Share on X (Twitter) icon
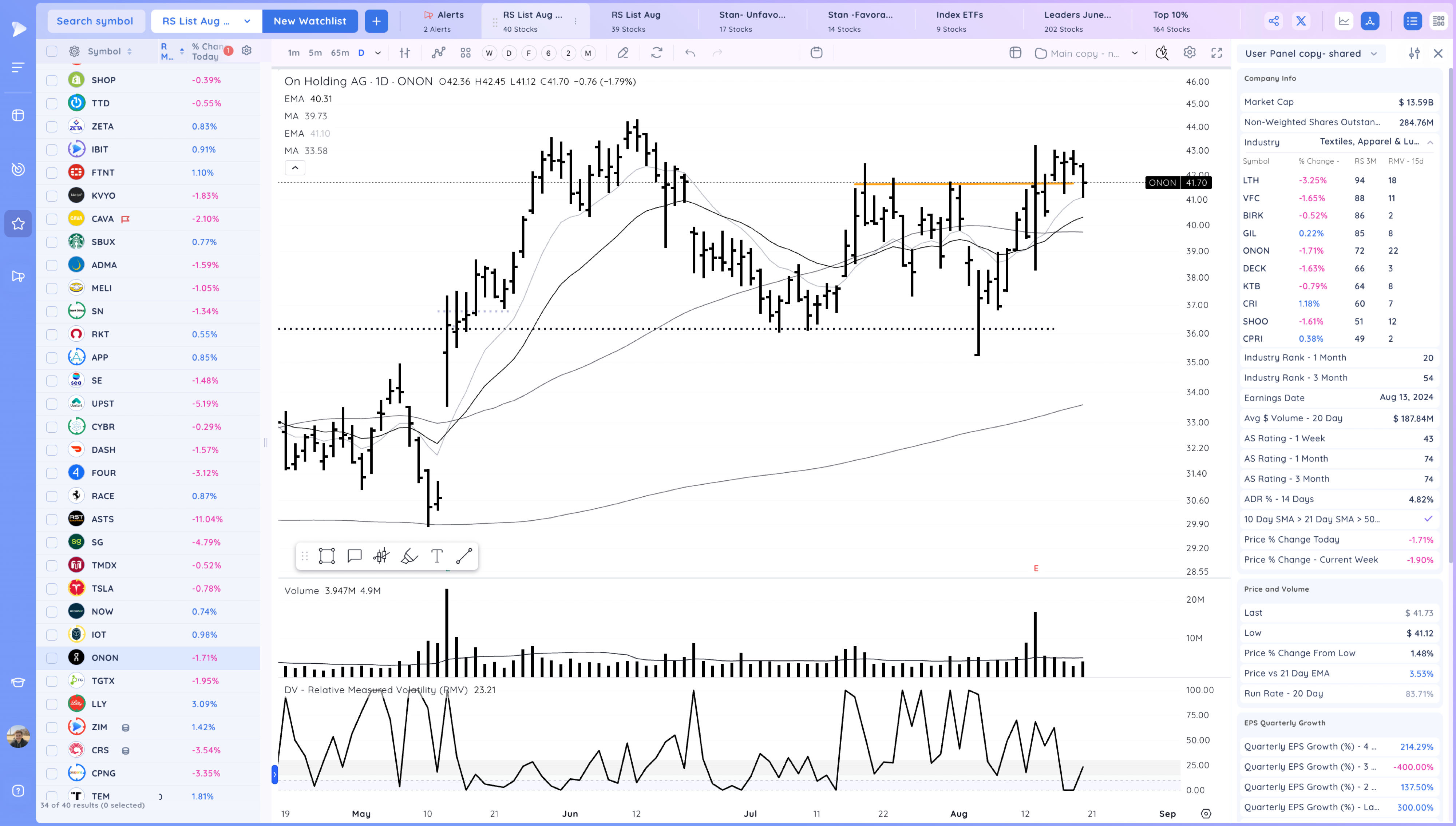The height and width of the screenshot is (826, 1456). tap(1301, 21)
